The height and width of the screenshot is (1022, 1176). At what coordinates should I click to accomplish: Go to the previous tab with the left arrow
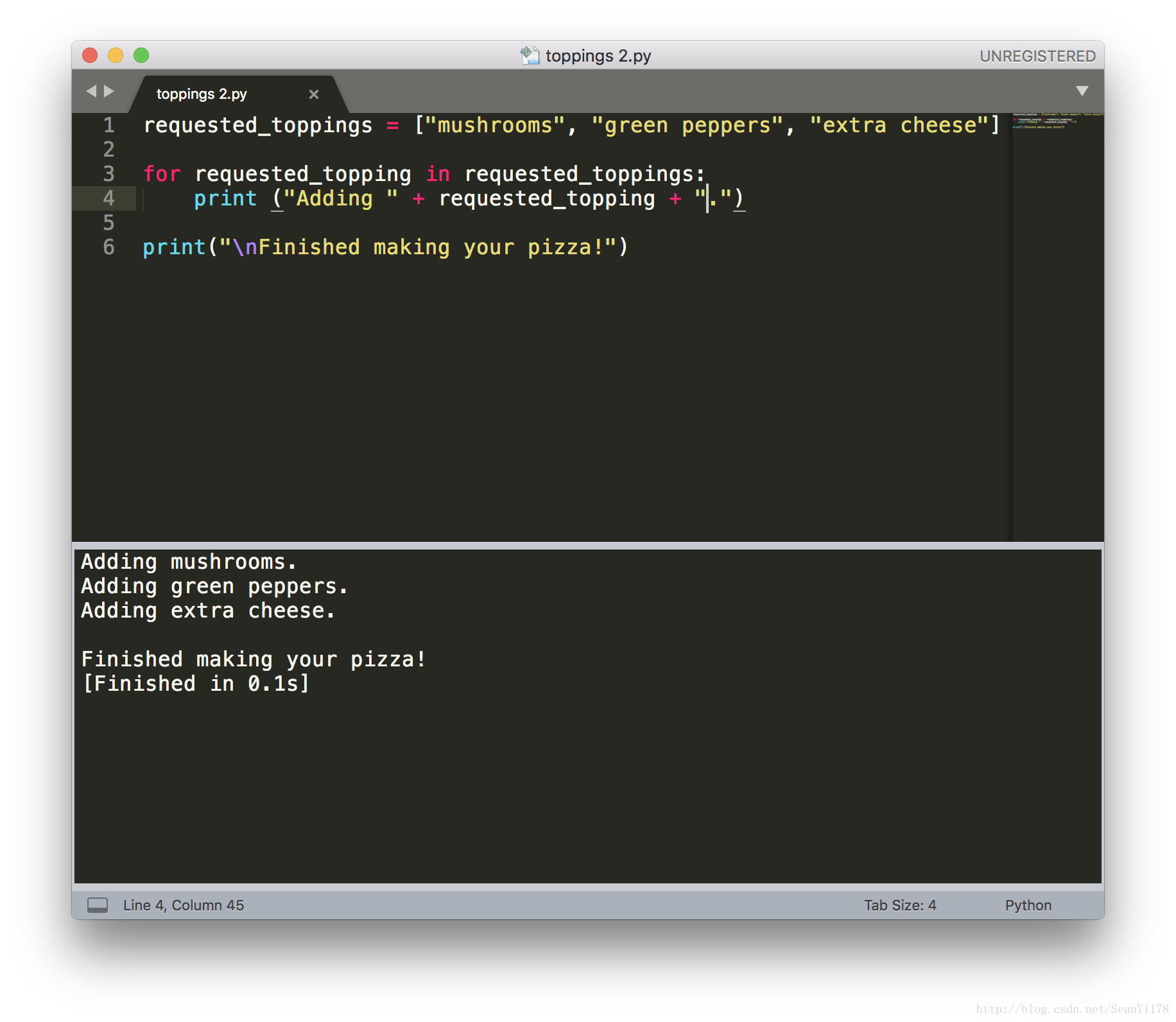pyautogui.click(x=91, y=91)
